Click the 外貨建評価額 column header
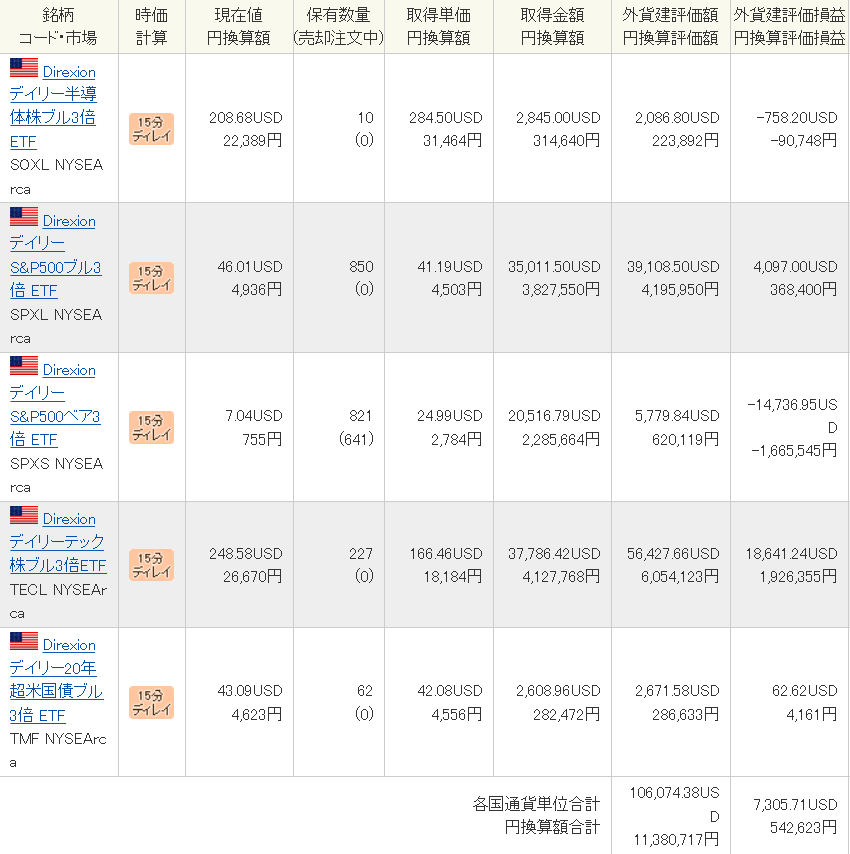The height and width of the screenshot is (854, 850). (670, 26)
